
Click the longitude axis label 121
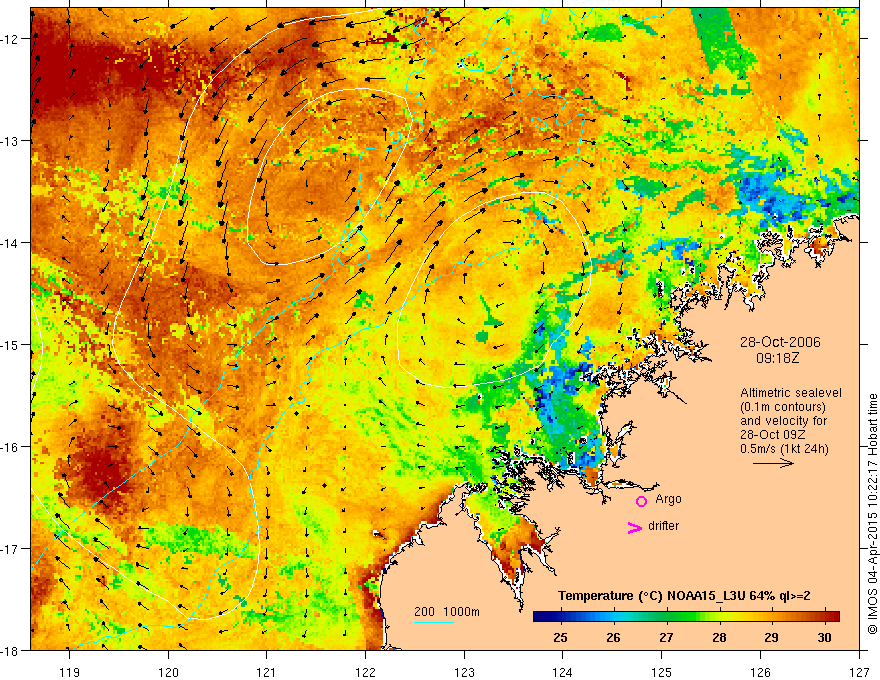[x=267, y=672]
